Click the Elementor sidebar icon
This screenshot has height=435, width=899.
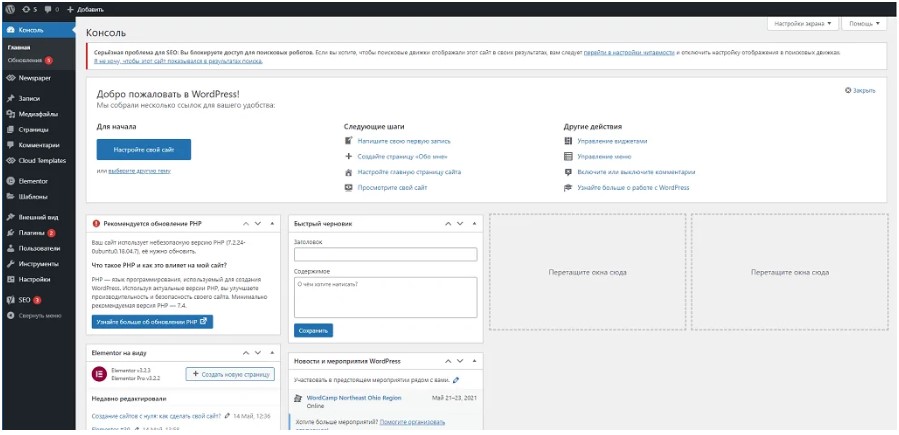(10, 181)
